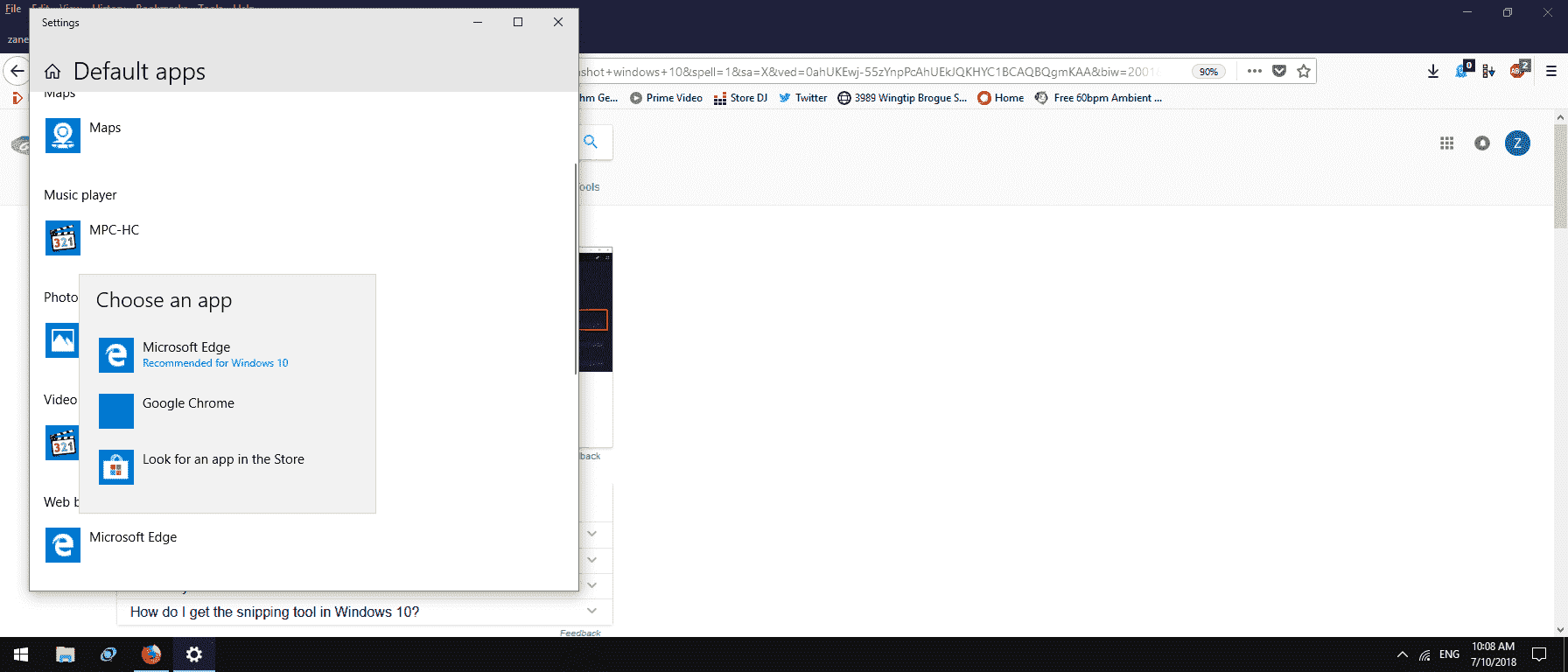The width and height of the screenshot is (1568, 672).
Task: Show hidden system tray icons
Action: point(1403,654)
